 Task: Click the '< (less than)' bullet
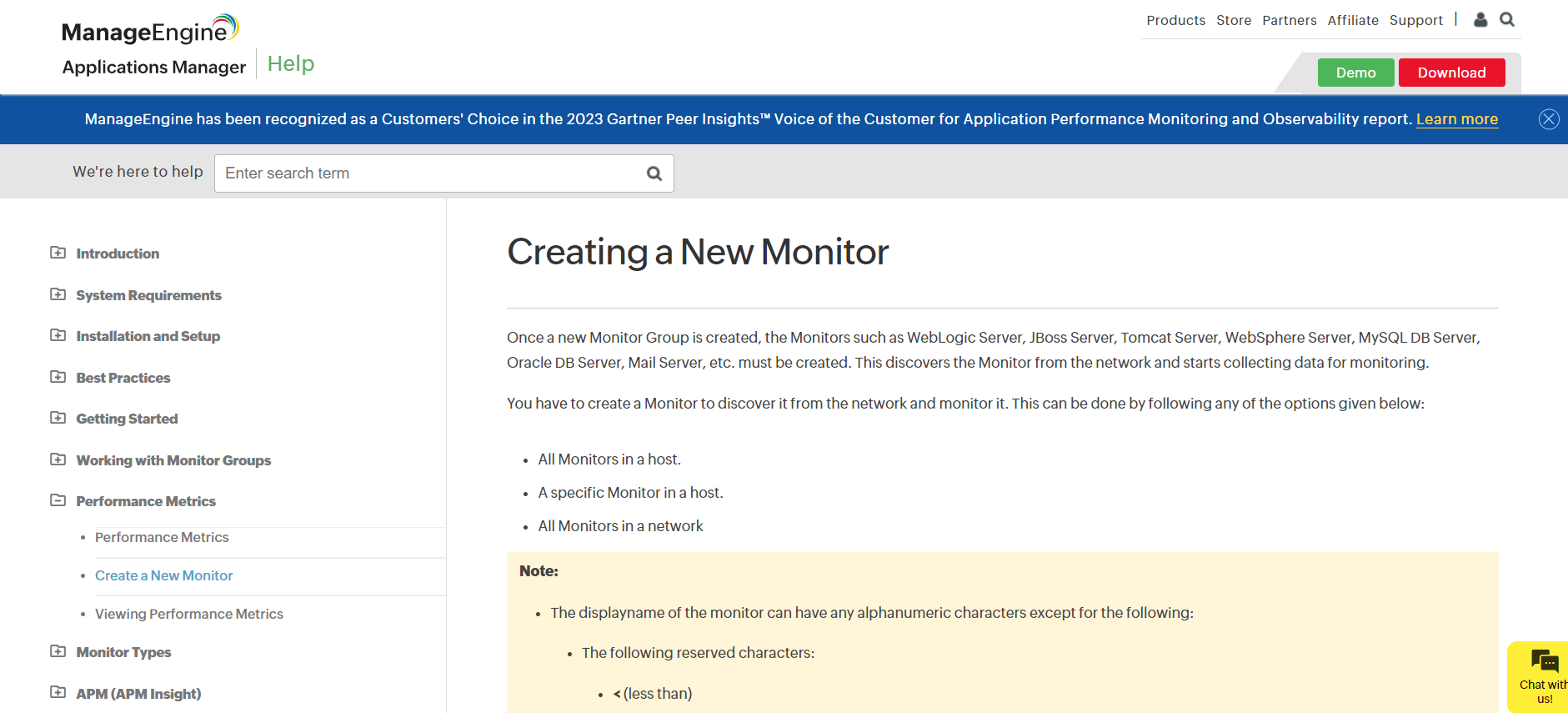(653, 694)
